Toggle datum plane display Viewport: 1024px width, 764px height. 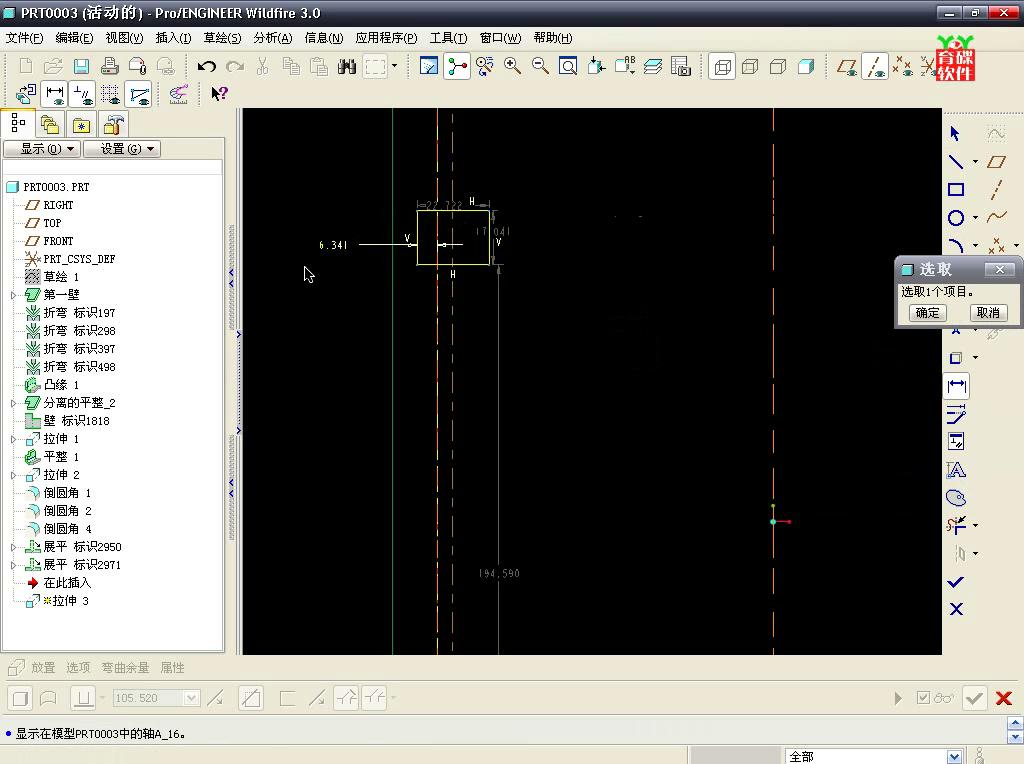(847, 66)
